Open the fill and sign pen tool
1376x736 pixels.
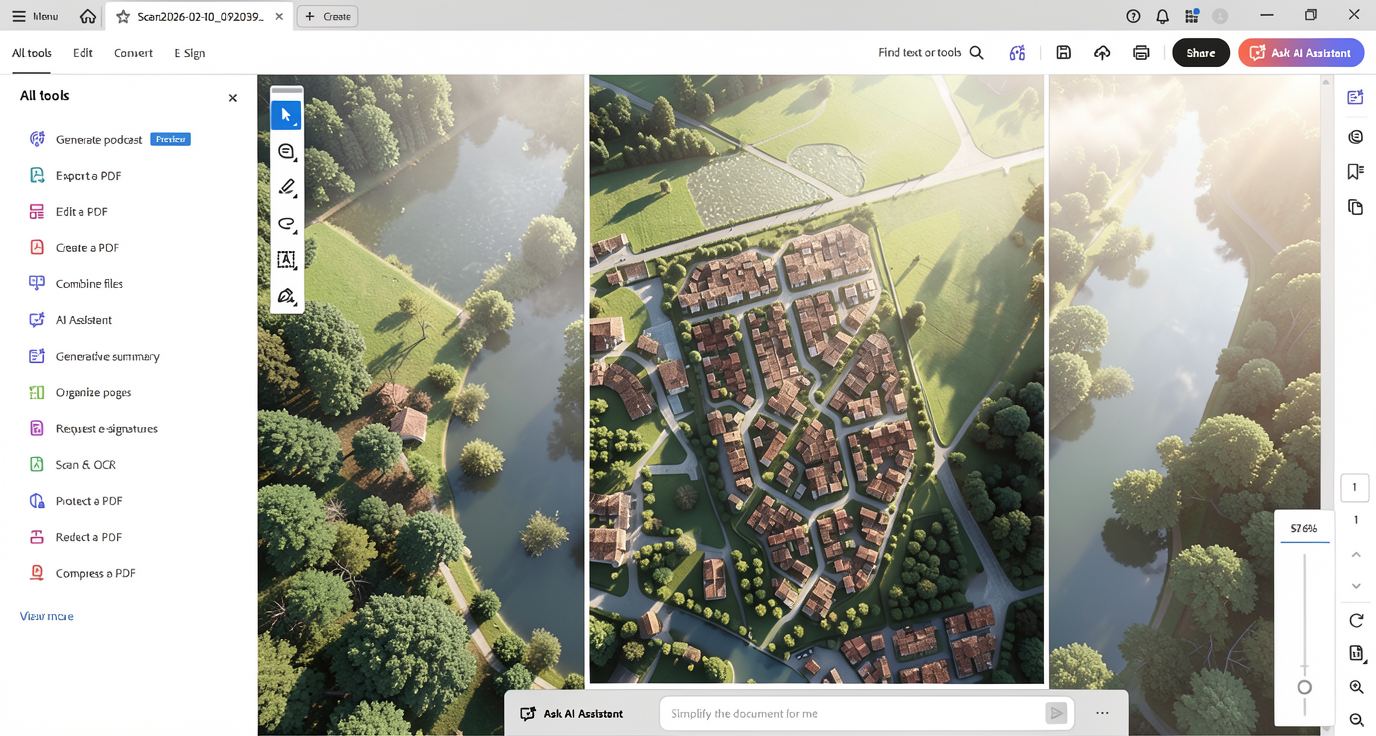click(286, 296)
